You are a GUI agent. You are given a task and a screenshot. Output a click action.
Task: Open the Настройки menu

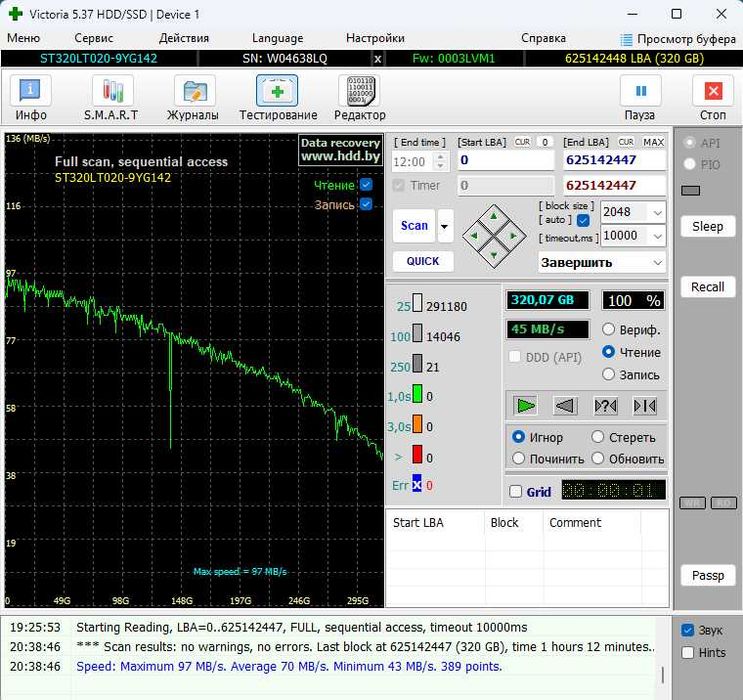pos(375,38)
